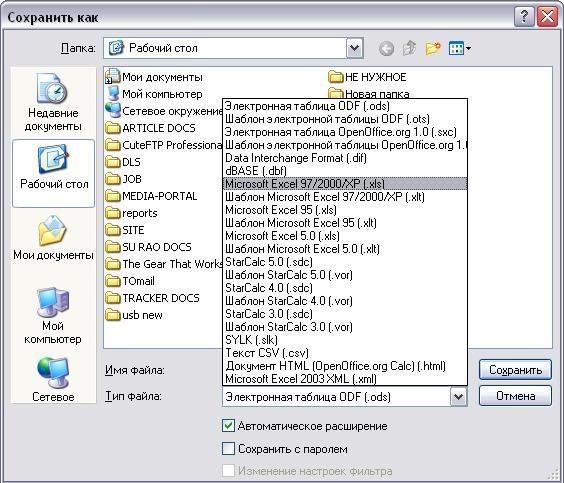
Task: Select the TRACKER DOCS folder
Action: tap(152, 298)
